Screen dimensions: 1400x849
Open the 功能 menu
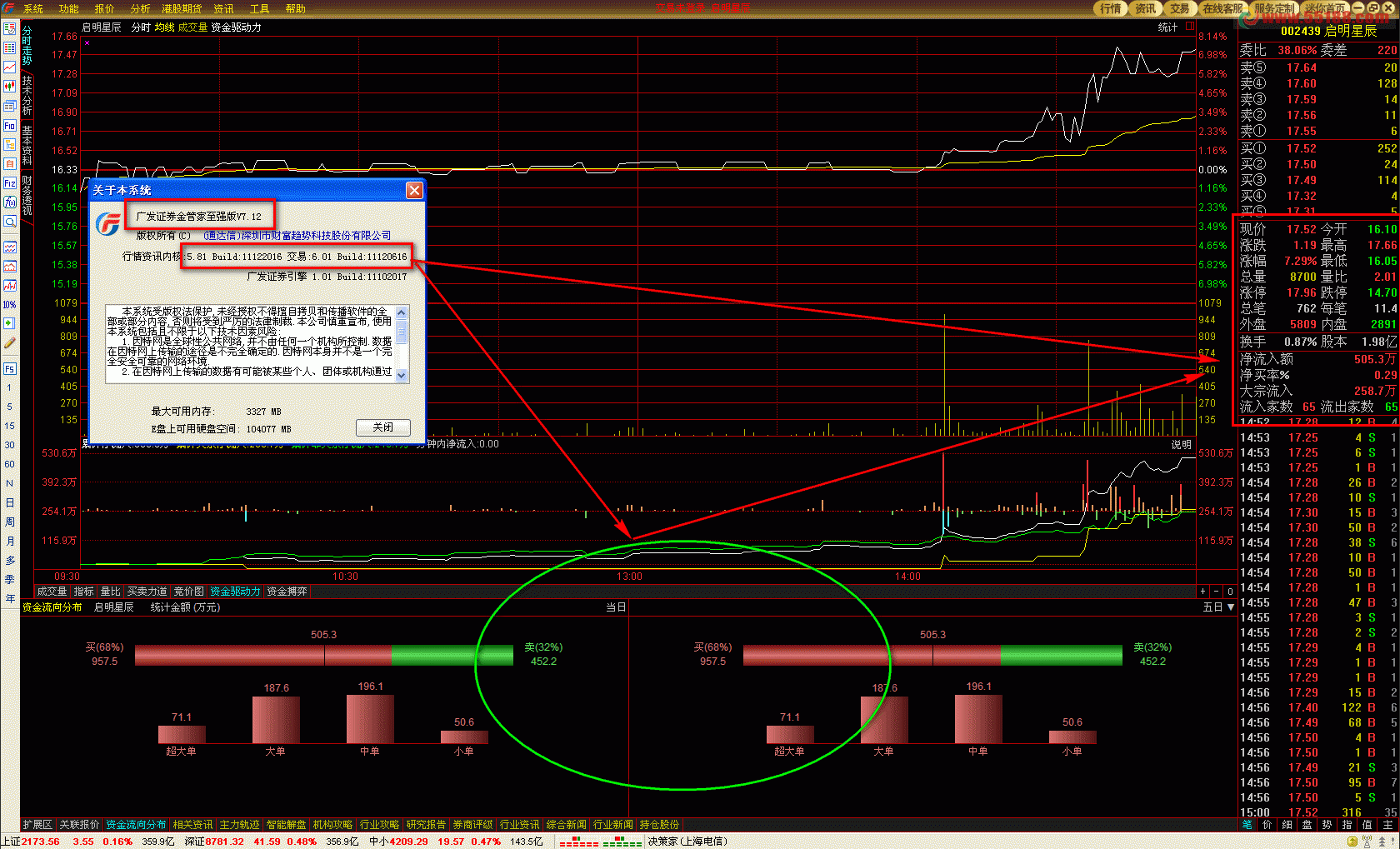point(69,9)
